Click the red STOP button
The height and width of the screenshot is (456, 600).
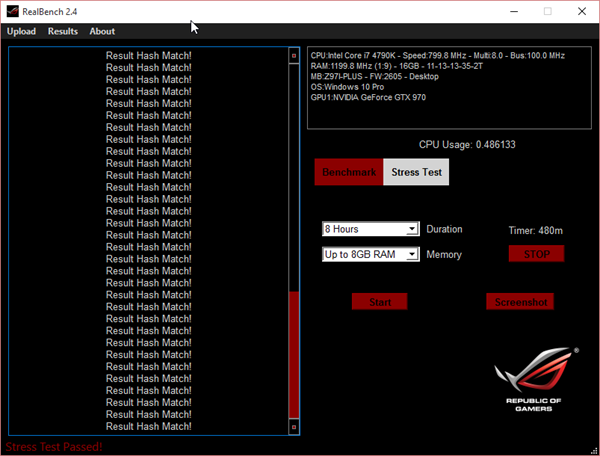536,254
